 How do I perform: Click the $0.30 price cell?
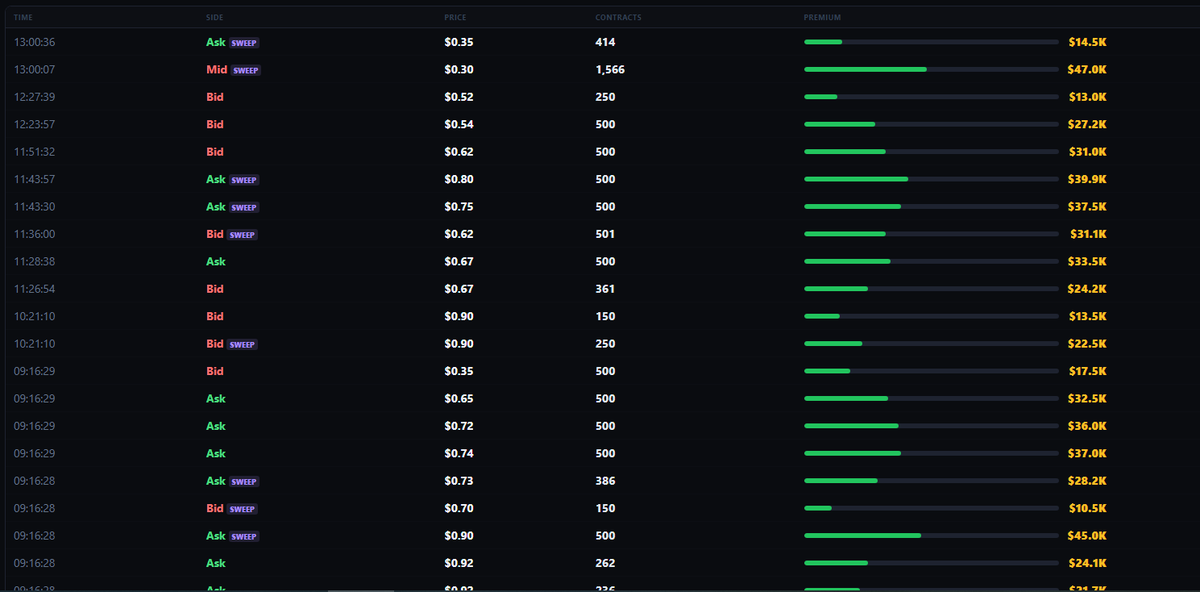click(x=459, y=70)
